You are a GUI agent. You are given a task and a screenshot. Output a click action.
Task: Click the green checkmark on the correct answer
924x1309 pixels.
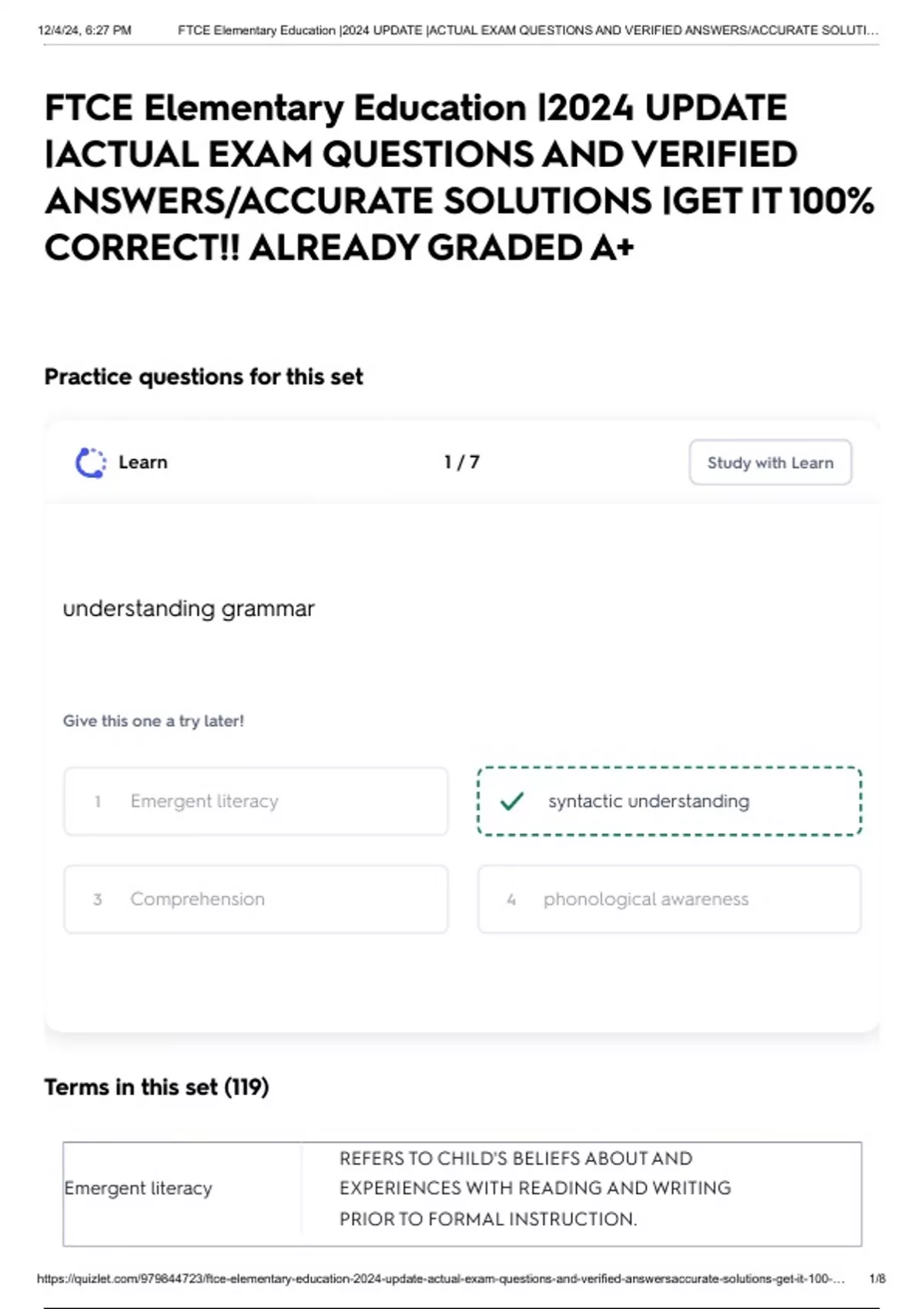coord(512,802)
